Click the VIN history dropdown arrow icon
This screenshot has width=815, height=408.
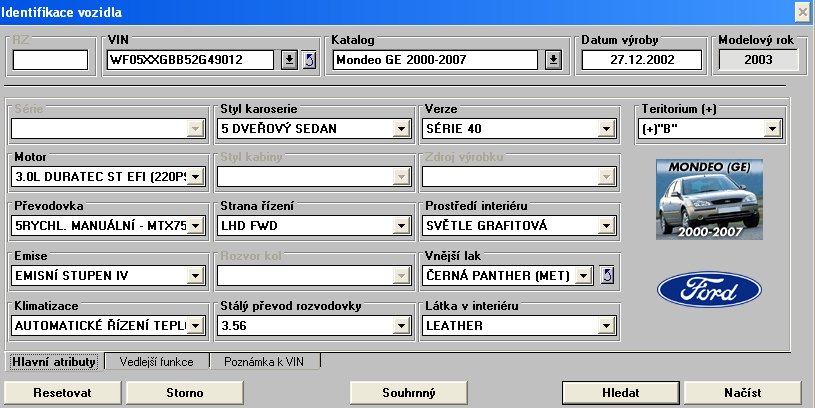[290, 60]
